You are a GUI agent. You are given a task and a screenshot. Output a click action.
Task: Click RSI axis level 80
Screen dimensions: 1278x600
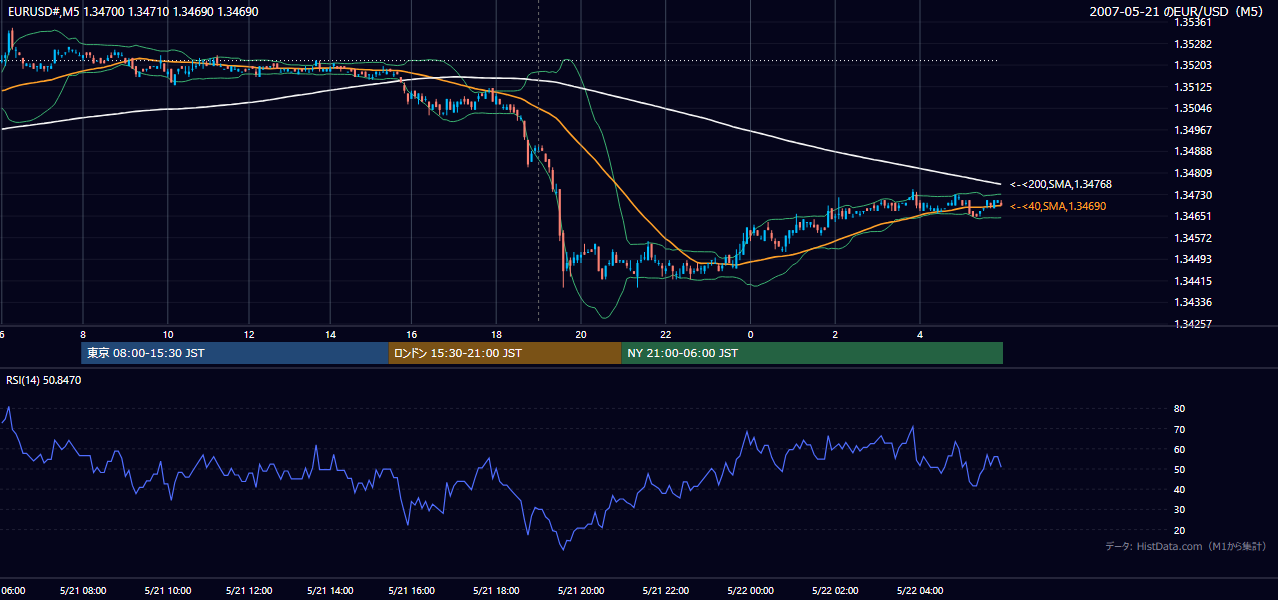[1179, 409]
